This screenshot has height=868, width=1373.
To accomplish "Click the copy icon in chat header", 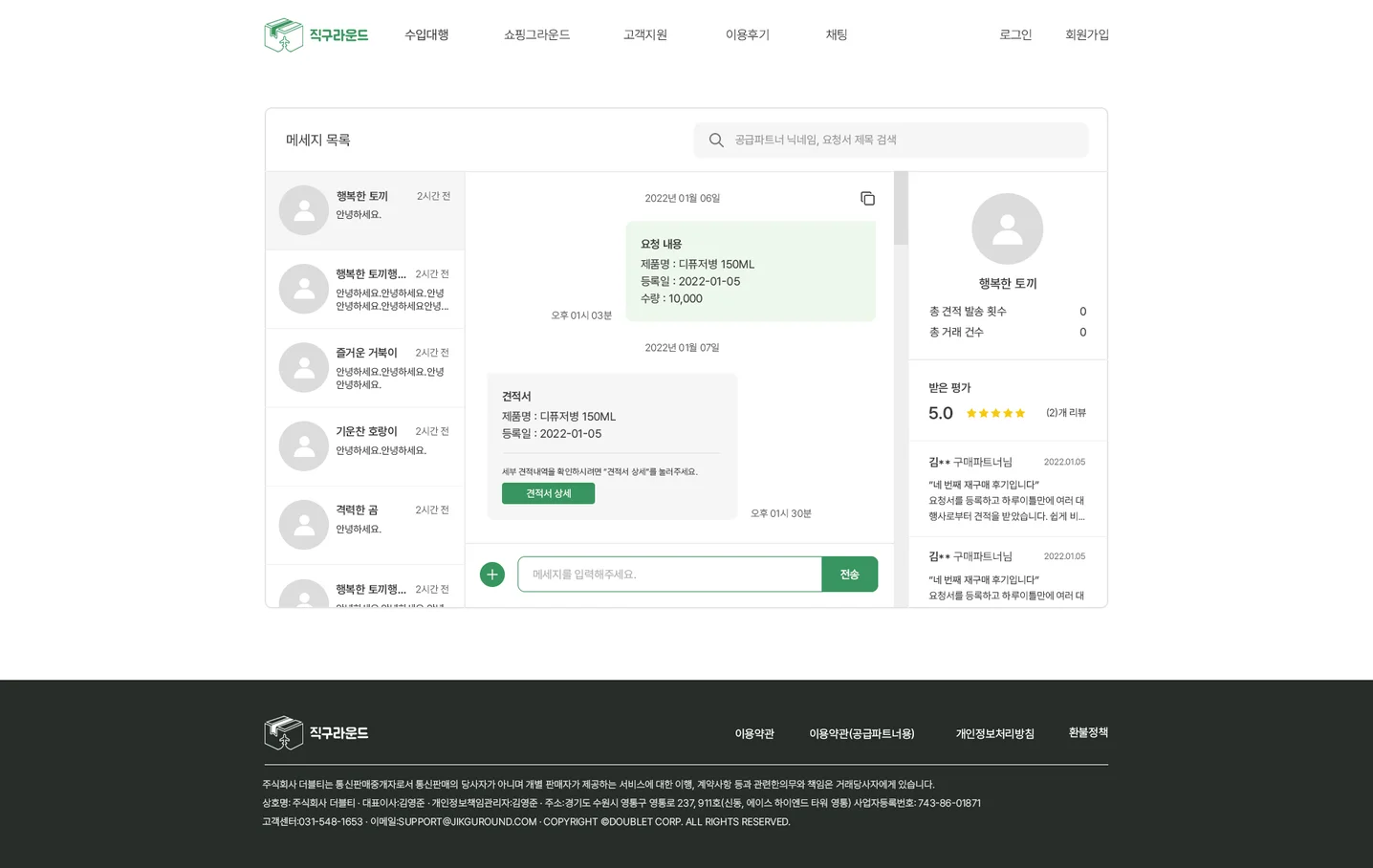I will pos(867,199).
